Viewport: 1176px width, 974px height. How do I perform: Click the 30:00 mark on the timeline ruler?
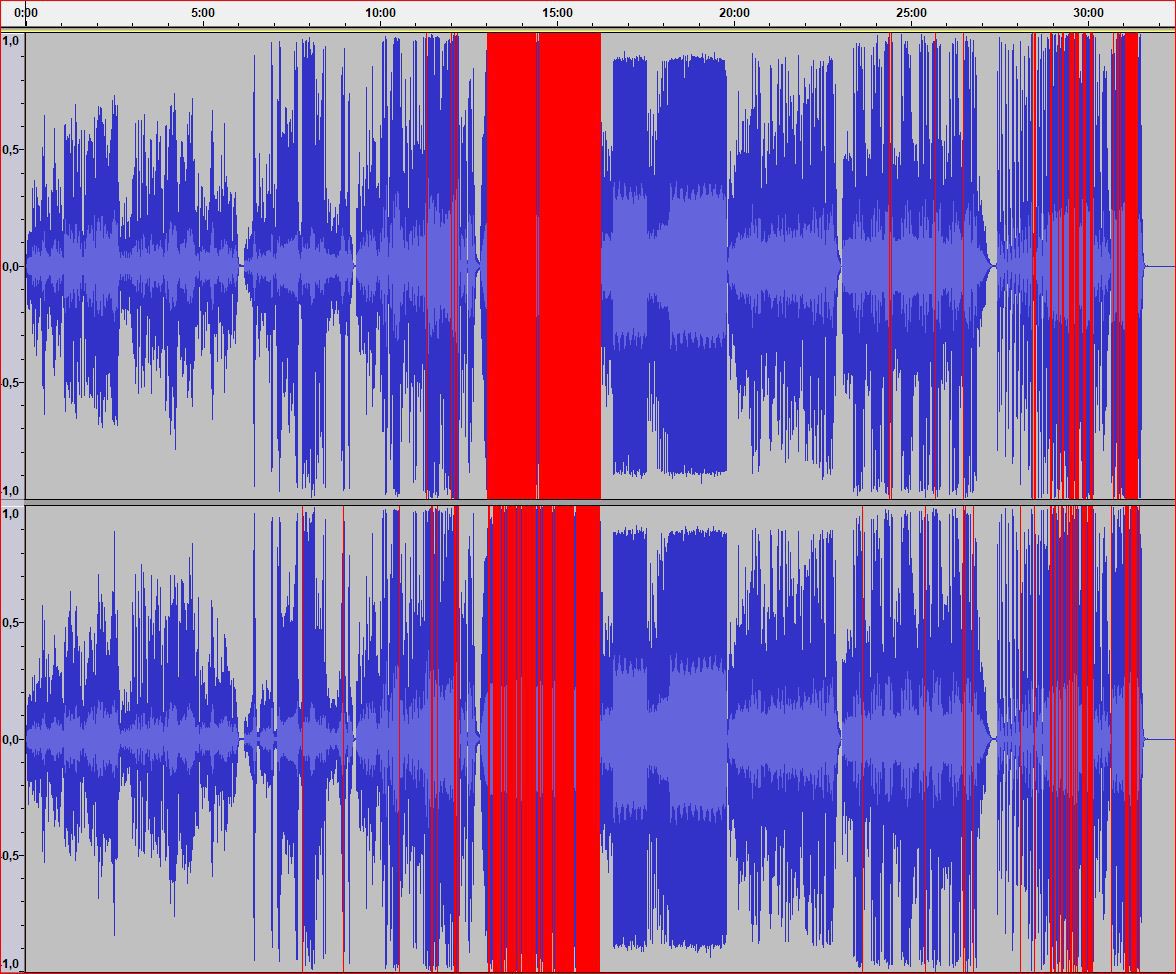[x=1088, y=13]
